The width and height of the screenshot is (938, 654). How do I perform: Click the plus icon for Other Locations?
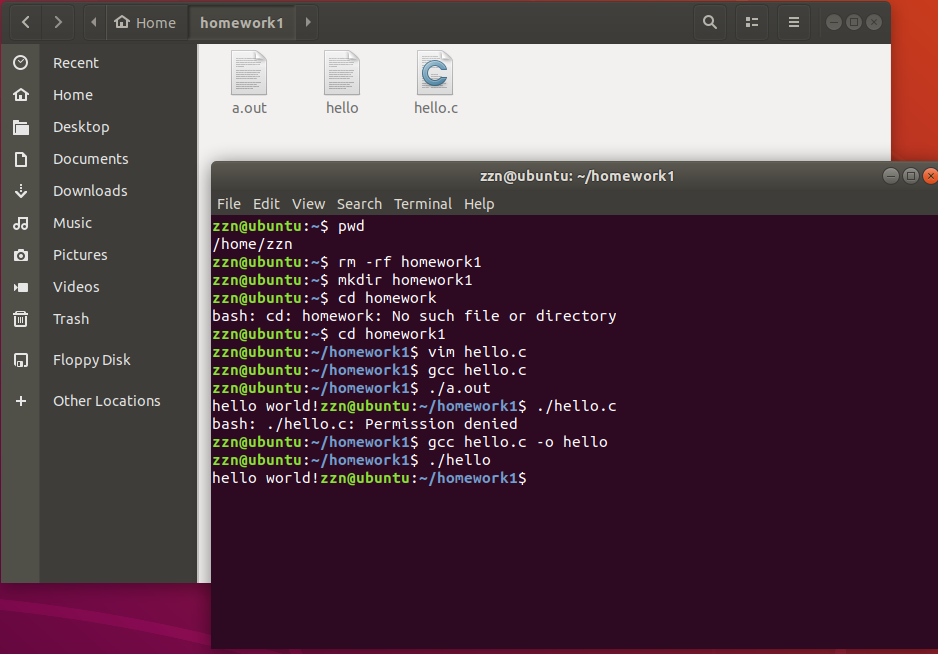(21, 401)
